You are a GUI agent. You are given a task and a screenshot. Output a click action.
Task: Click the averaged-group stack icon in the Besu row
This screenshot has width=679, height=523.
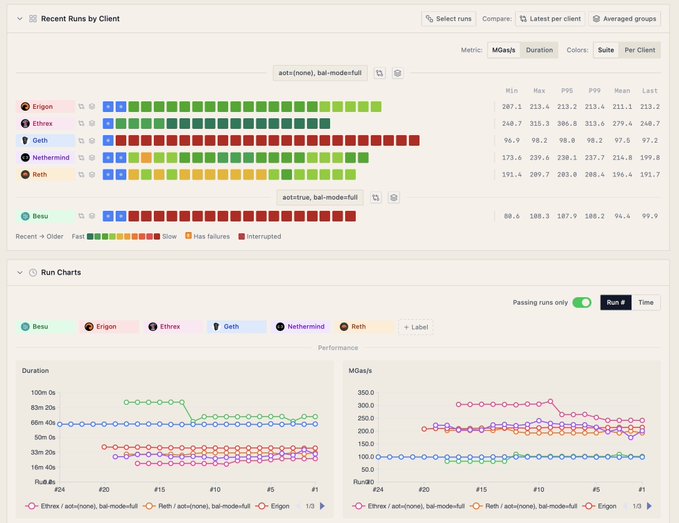point(92,216)
